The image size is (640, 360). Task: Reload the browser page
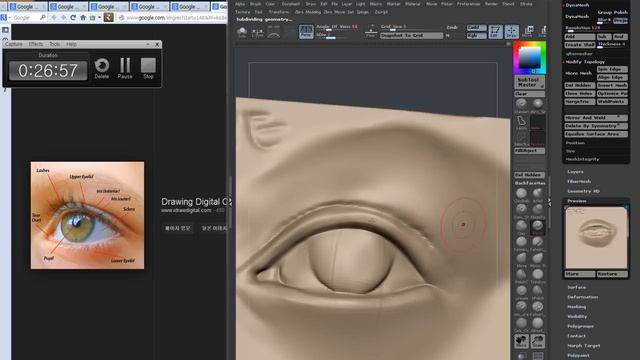[73, 18]
